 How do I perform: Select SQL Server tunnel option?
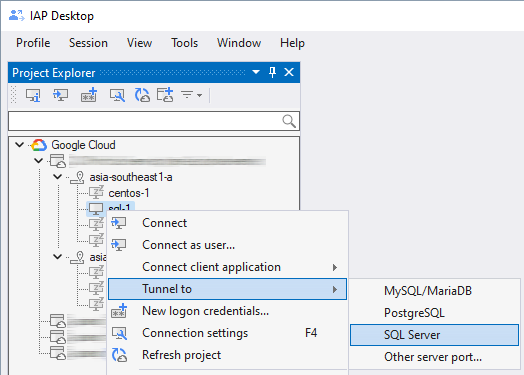pos(434,335)
